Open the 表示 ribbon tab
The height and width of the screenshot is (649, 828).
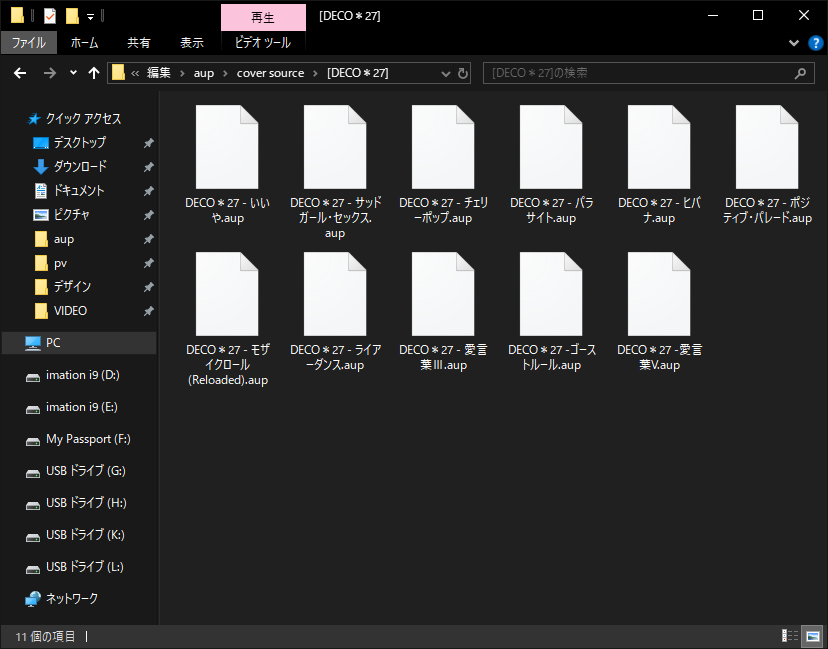tap(192, 43)
